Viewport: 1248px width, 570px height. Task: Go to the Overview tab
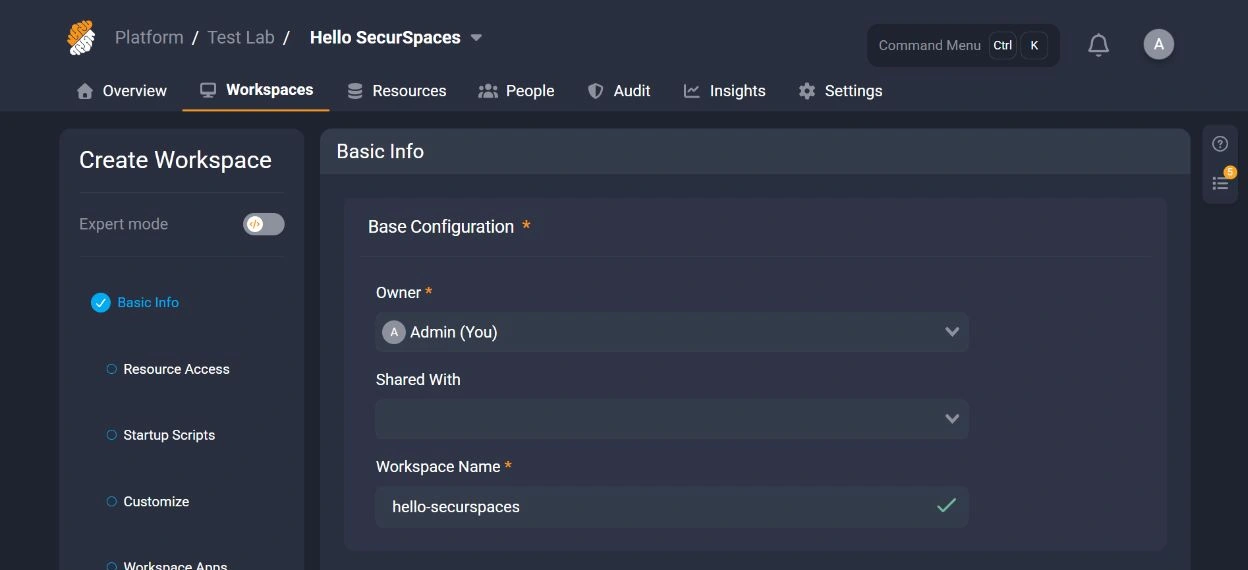(x=122, y=91)
